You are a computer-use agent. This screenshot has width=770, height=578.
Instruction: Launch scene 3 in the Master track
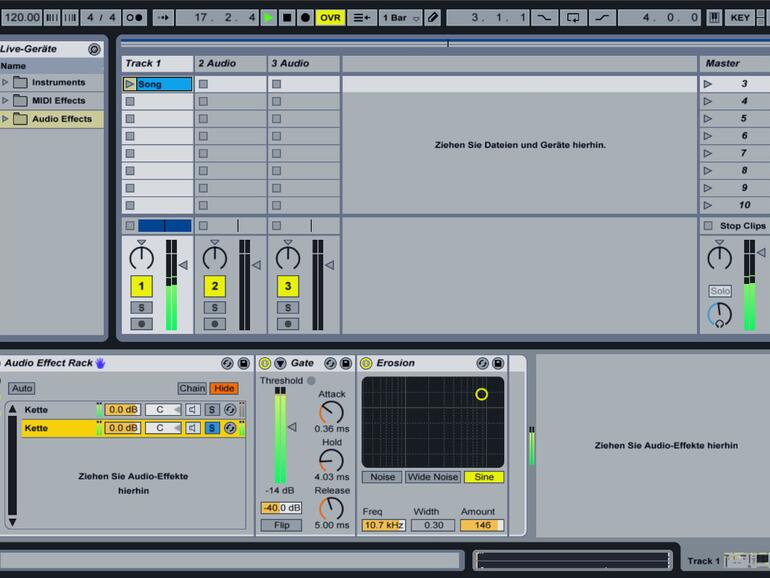(x=708, y=84)
